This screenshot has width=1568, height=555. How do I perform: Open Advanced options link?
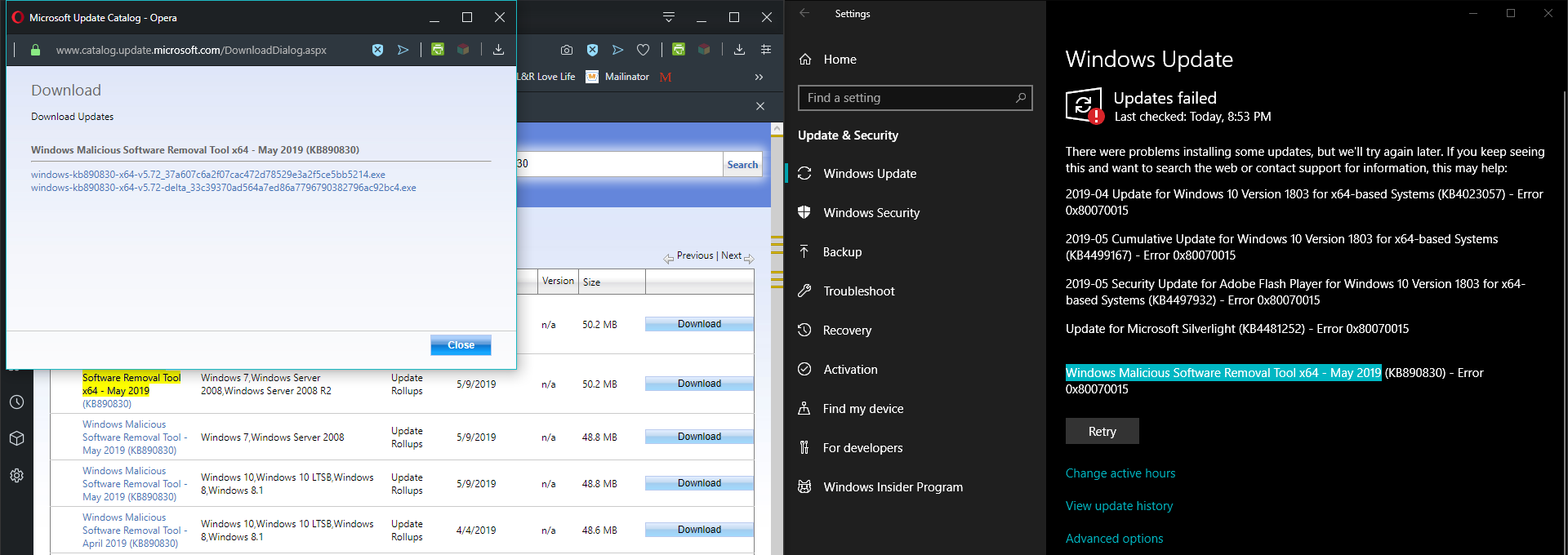click(x=1114, y=539)
